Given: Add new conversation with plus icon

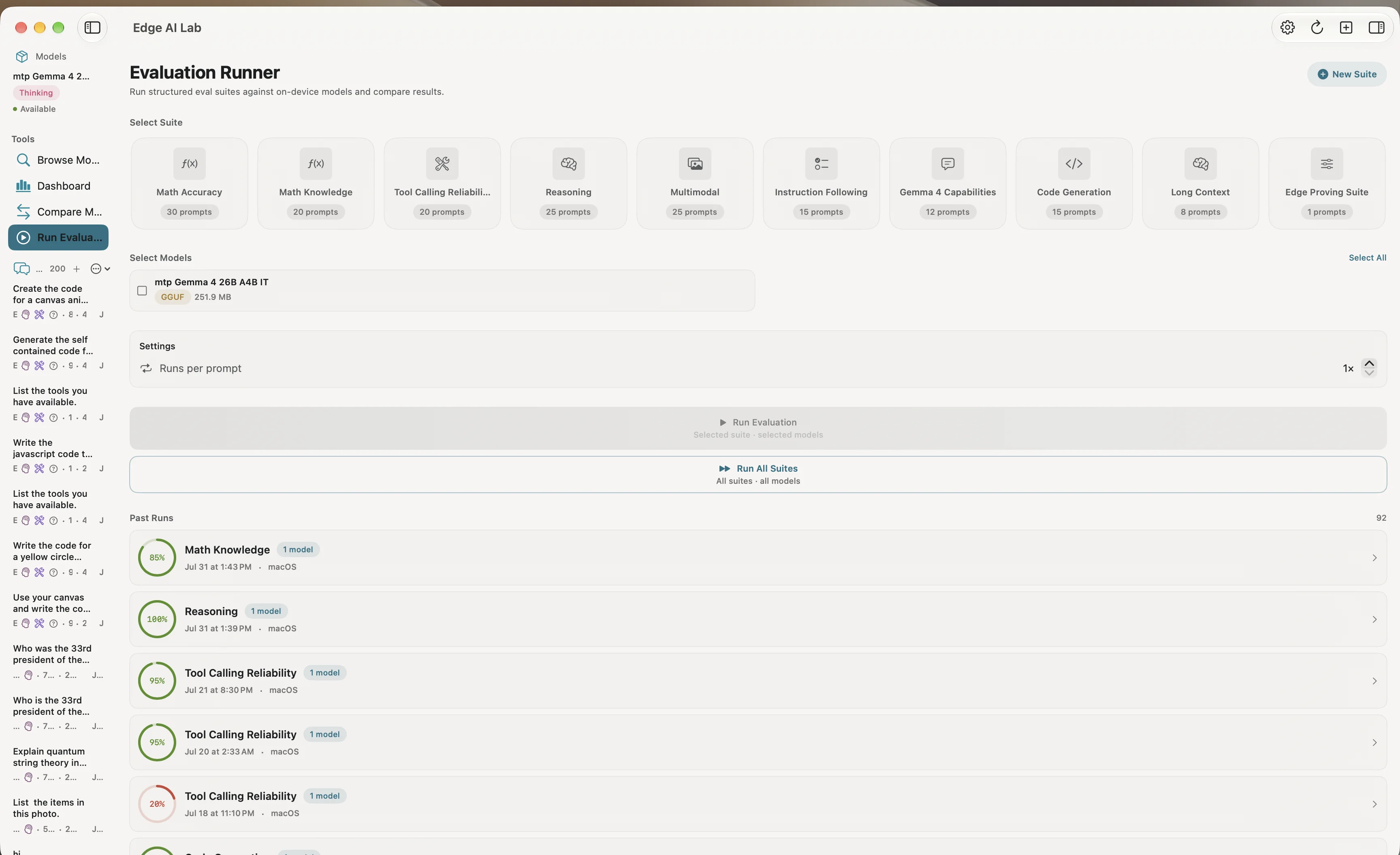Looking at the screenshot, I should coord(77,269).
